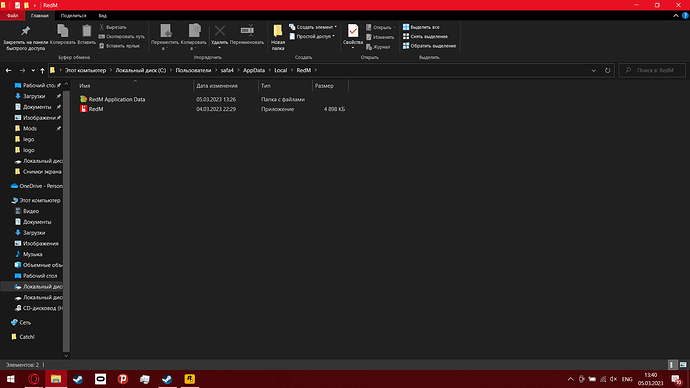Switch to the Поделиться ribbon tab
The width and height of the screenshot is (690, 388).
[x=73, y=16]
